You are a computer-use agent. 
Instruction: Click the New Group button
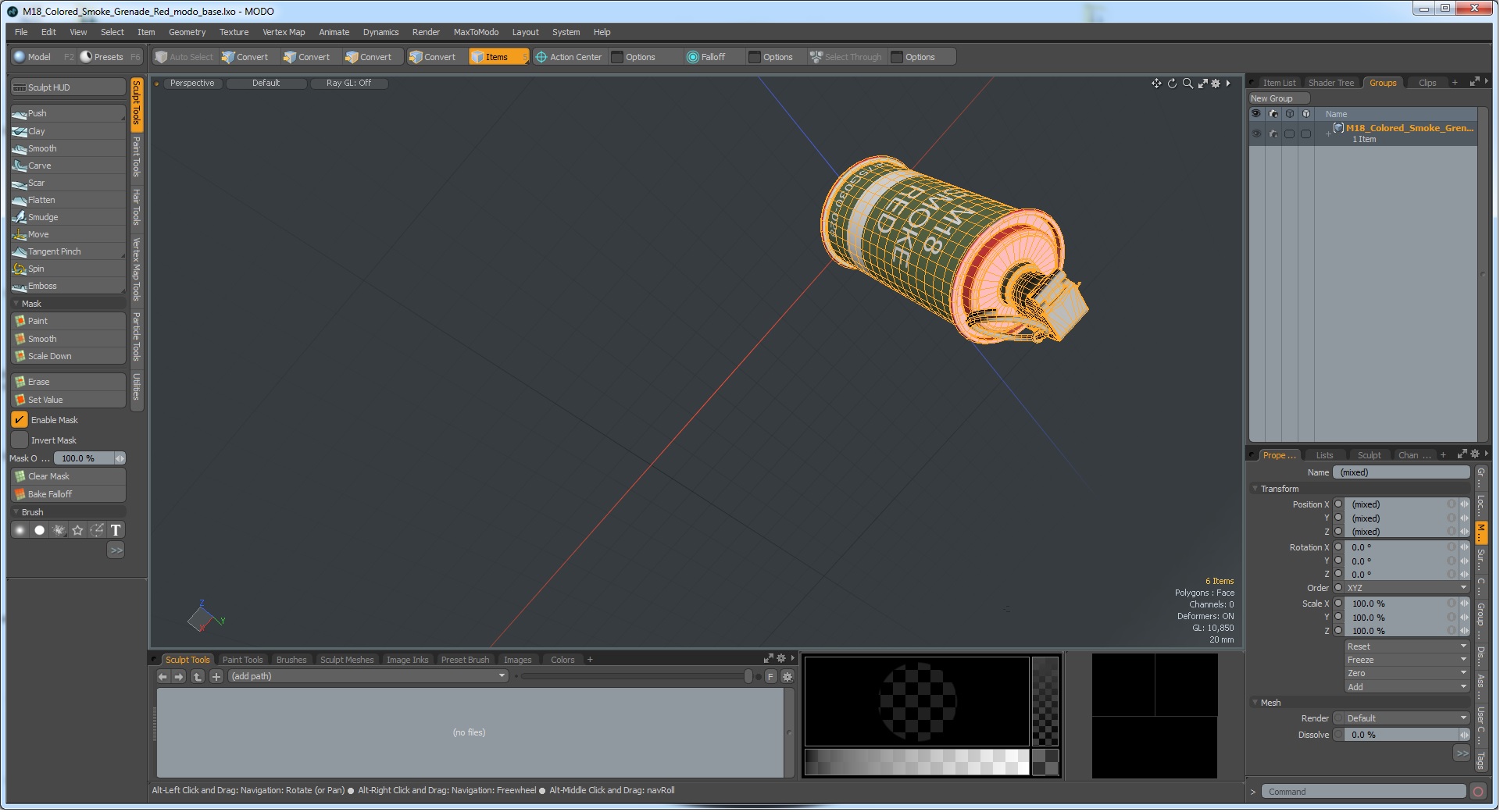[1279, 98]
